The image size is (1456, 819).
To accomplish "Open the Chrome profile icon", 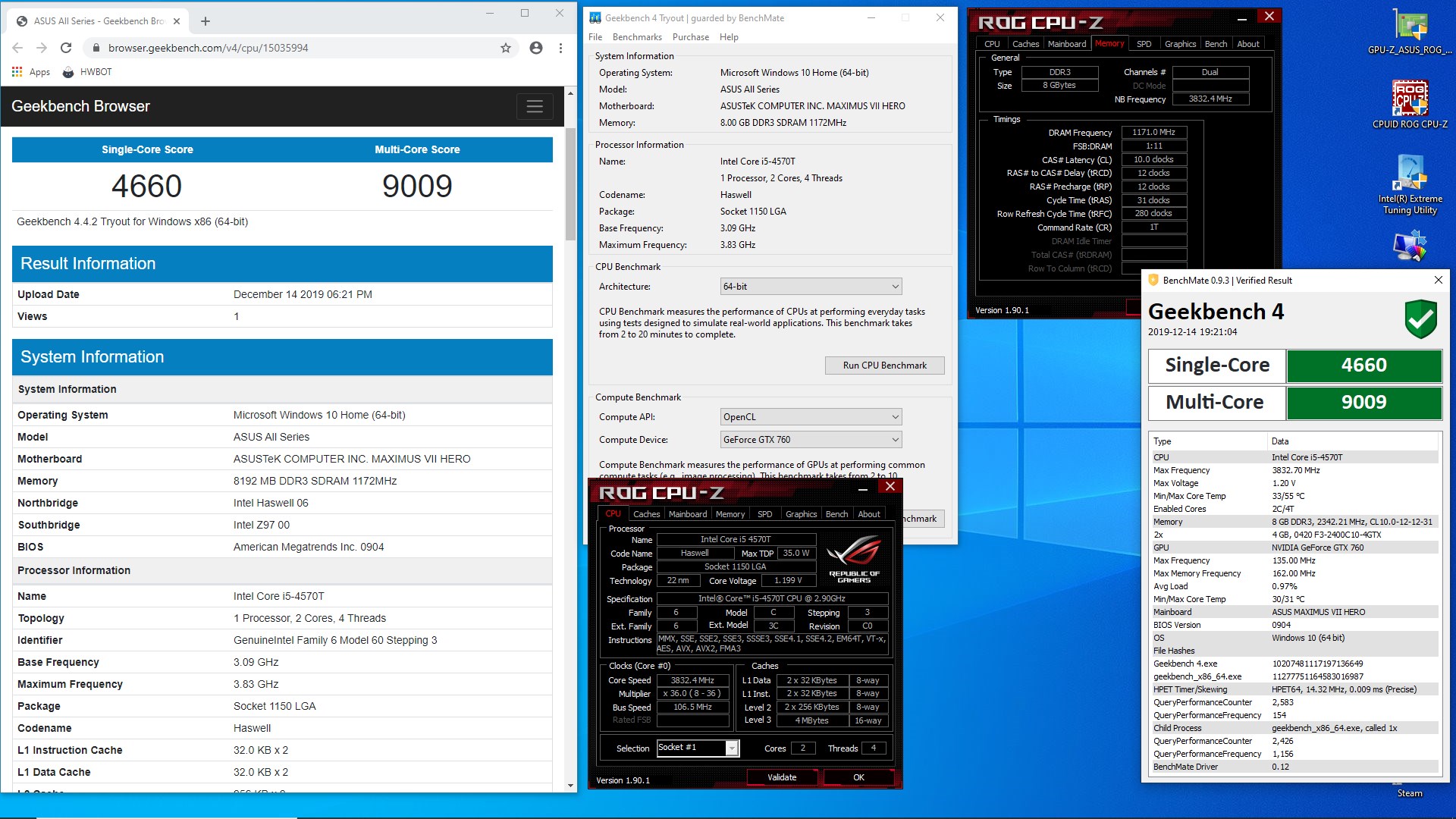I will 536,48.
